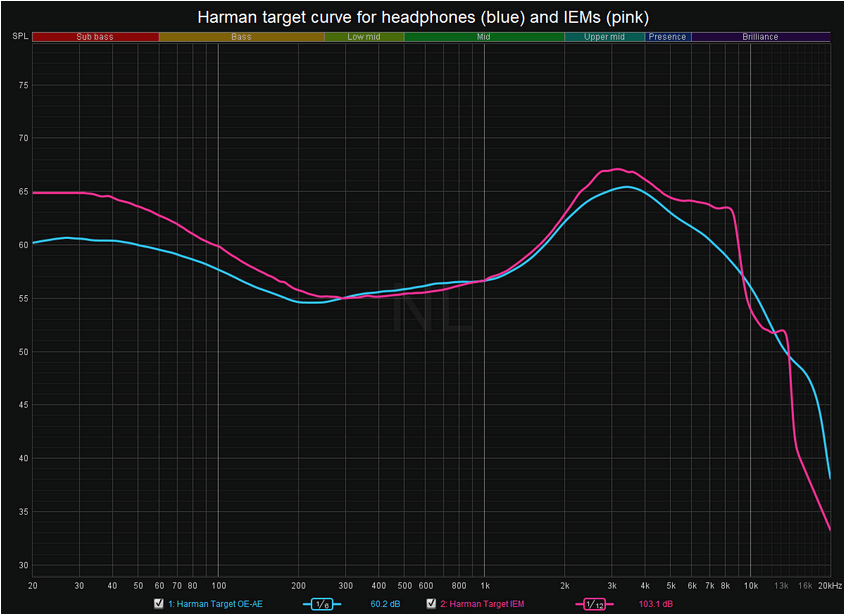Click the 1k frequency axis label

pyautogui.click(x=485, y=585)
